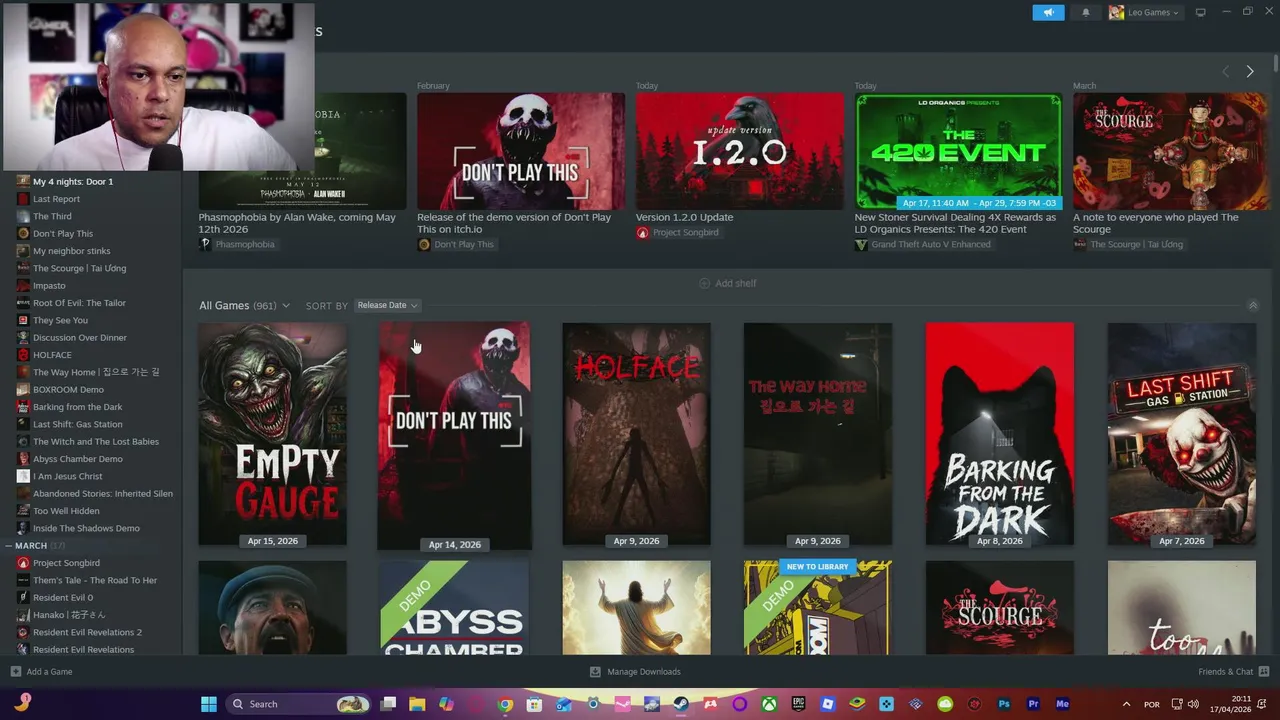Select Don't Play This in the sidebar list
1280x720 pixels.
(90, 233)
